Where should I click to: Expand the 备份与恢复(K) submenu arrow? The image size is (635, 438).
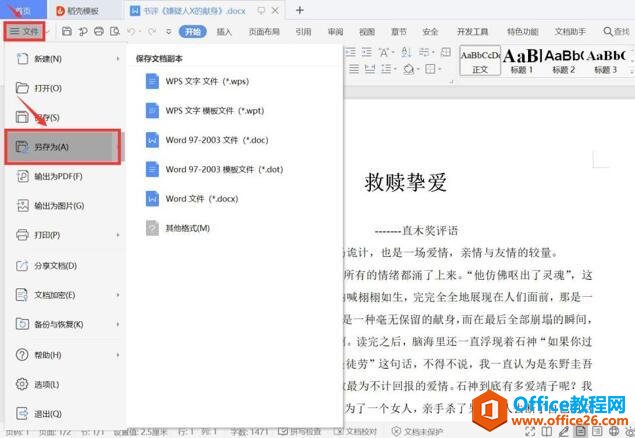tap(118, 324)
